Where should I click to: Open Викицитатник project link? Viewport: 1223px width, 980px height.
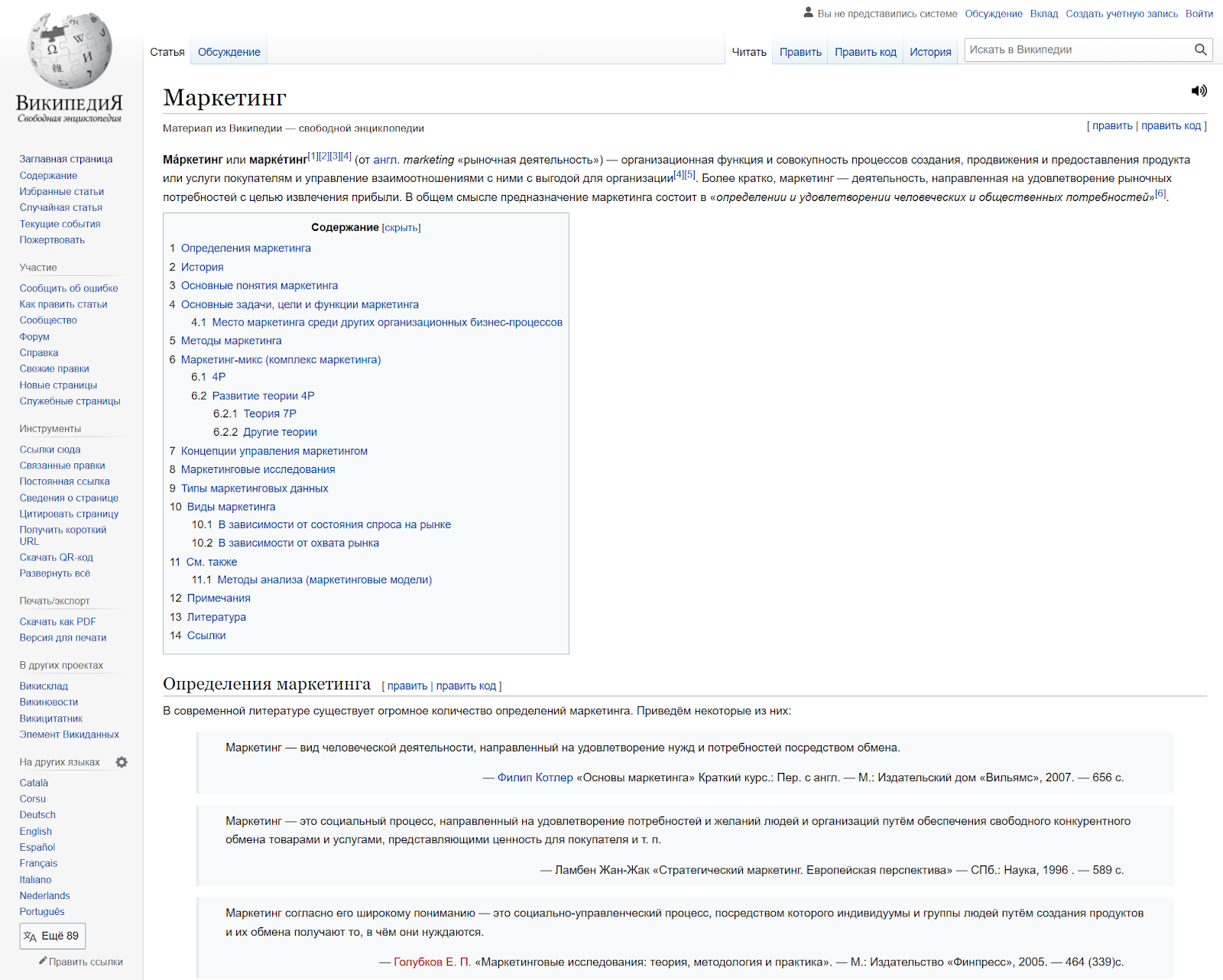pos(51,719)
